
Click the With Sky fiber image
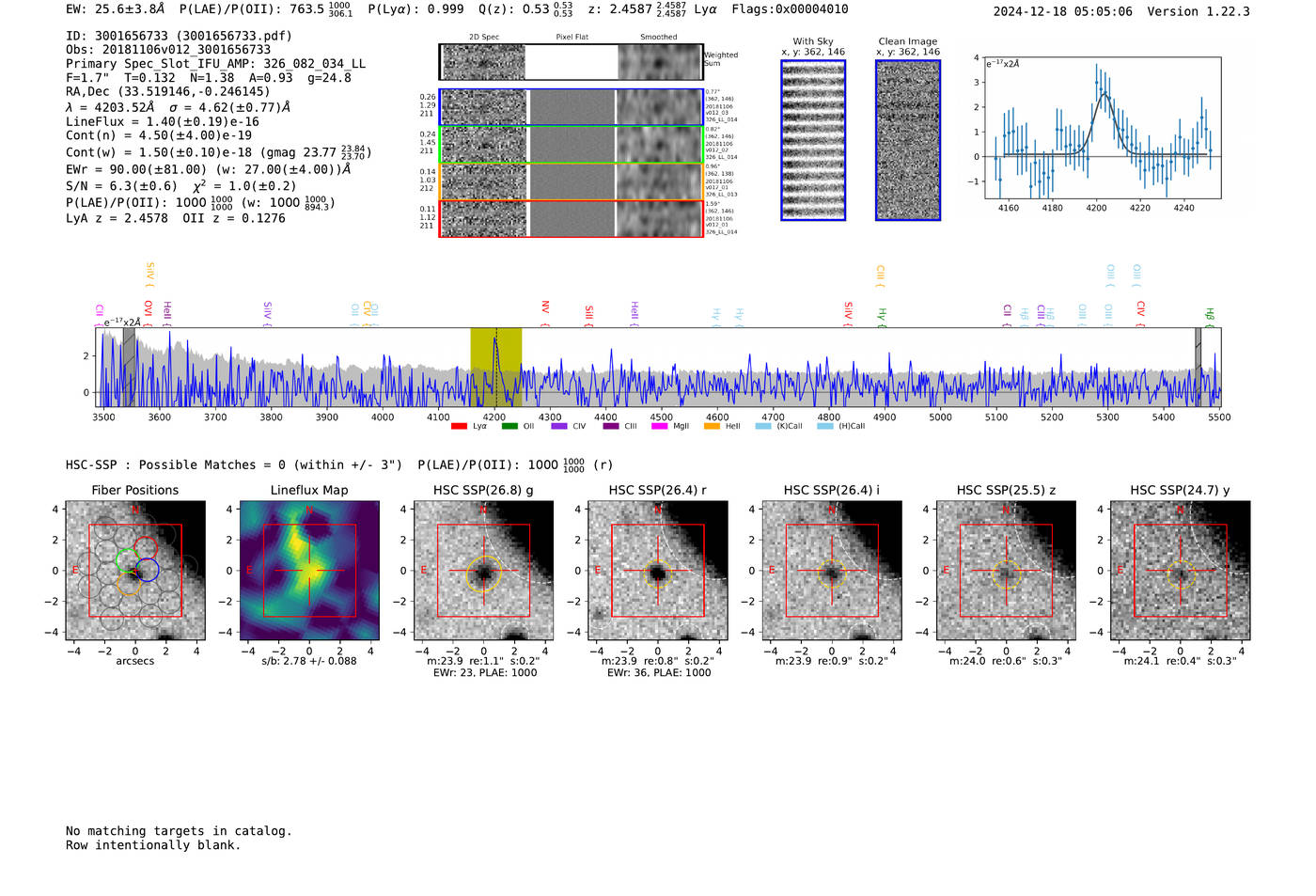[x=813, y=140]
